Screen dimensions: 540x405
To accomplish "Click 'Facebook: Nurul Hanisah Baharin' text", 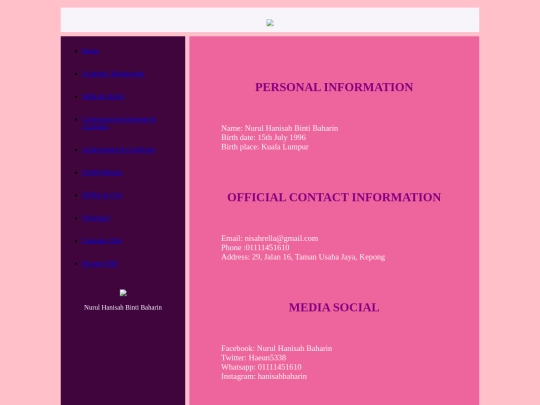I will click(x=277, y=348).
